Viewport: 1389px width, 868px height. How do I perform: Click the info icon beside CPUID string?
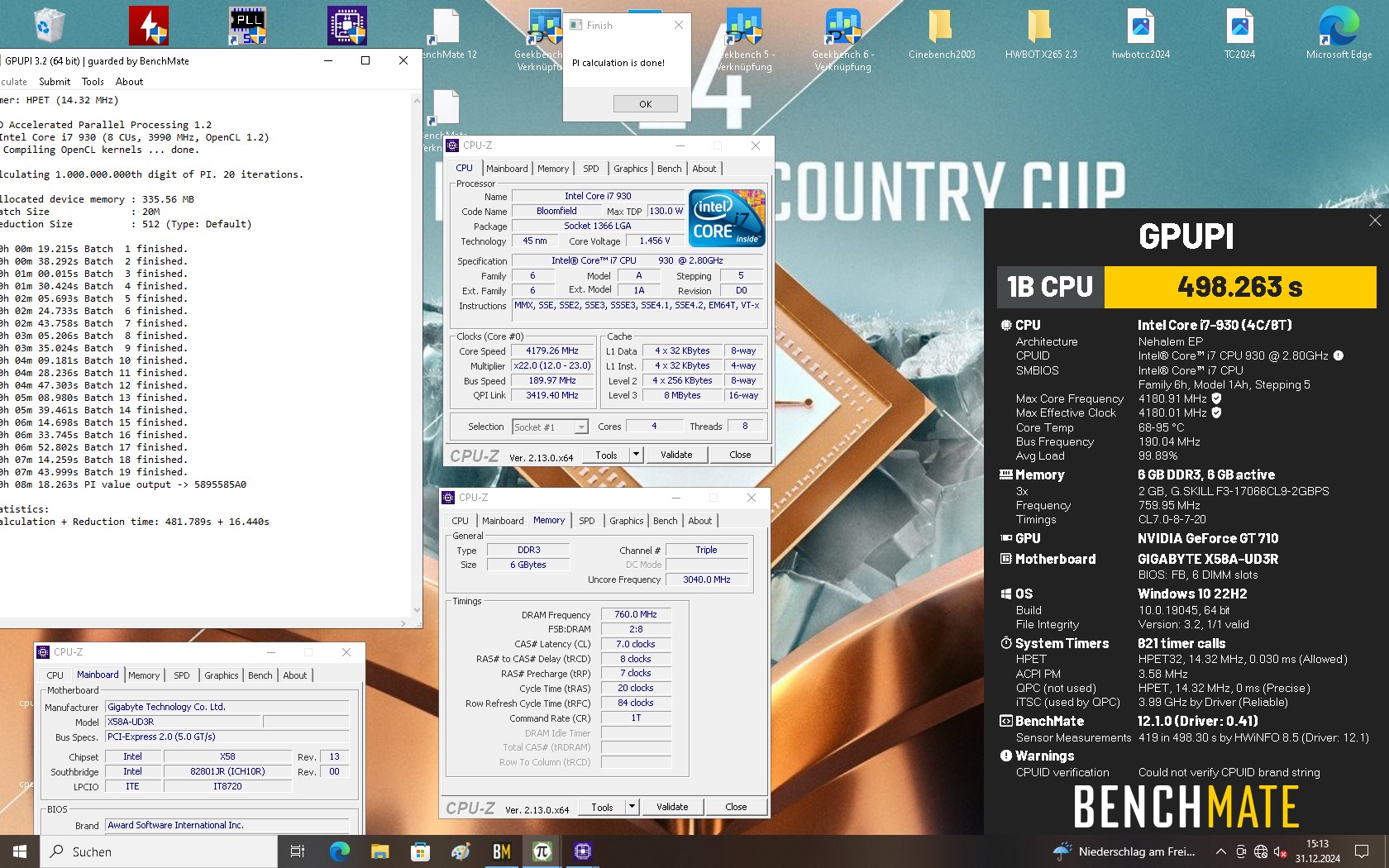[1339, 355]
